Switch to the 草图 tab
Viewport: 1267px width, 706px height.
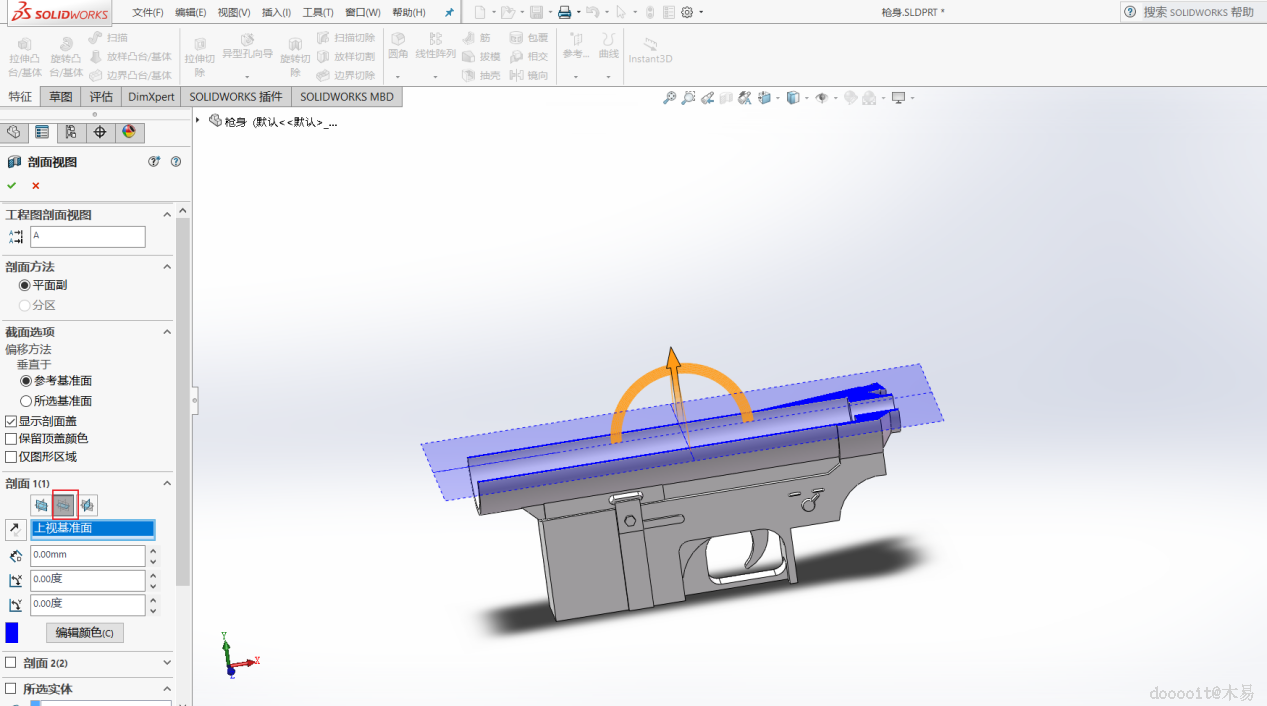pyautogui.click(x=61, y=97)
